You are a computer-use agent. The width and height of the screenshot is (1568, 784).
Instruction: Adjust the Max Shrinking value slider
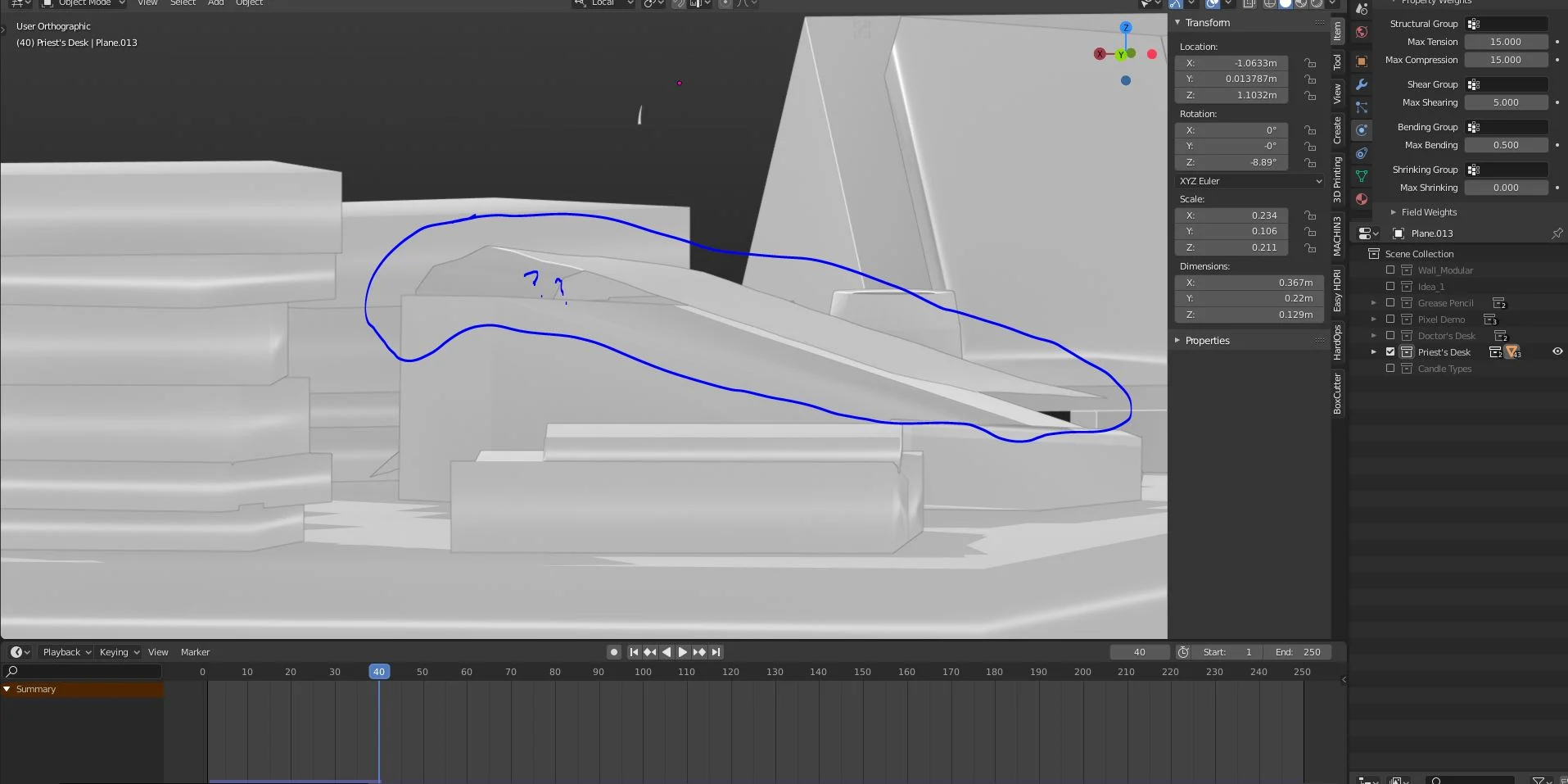1506,188
